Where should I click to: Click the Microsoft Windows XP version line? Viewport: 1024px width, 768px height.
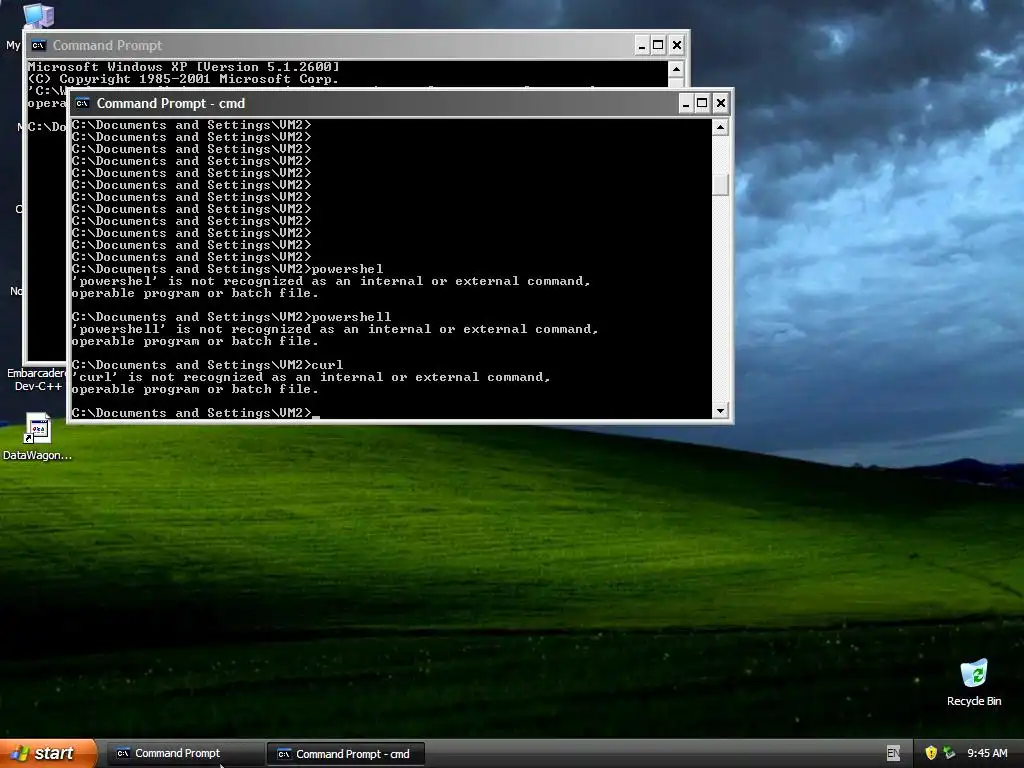pyautogui.click(x=184, y=67)
